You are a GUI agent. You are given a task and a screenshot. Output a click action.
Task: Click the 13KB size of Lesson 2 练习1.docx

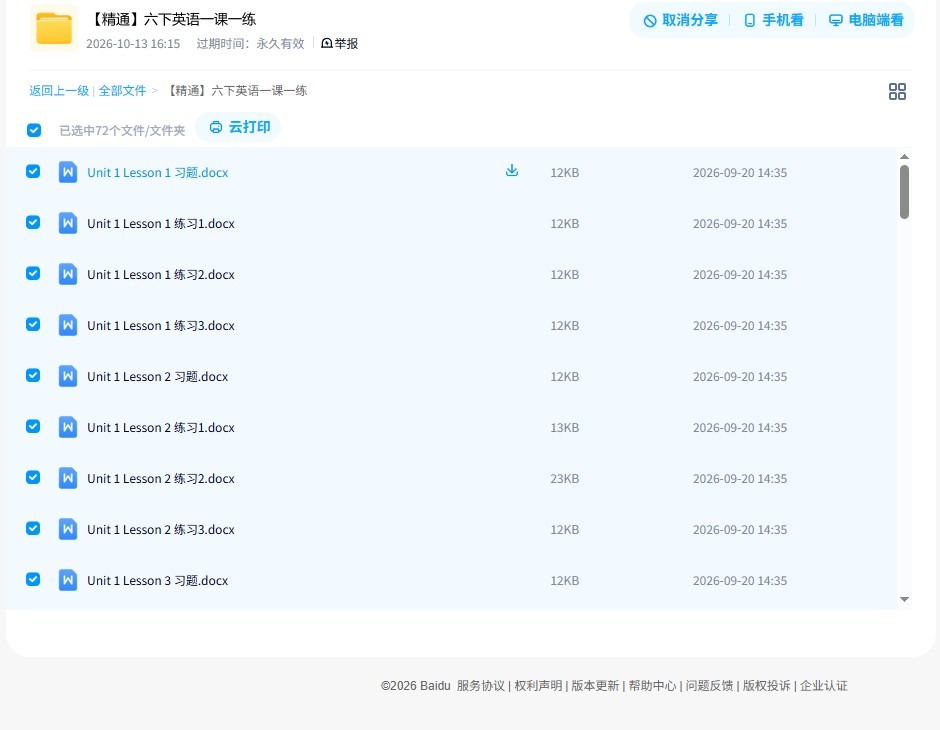[x=565, y=428]
